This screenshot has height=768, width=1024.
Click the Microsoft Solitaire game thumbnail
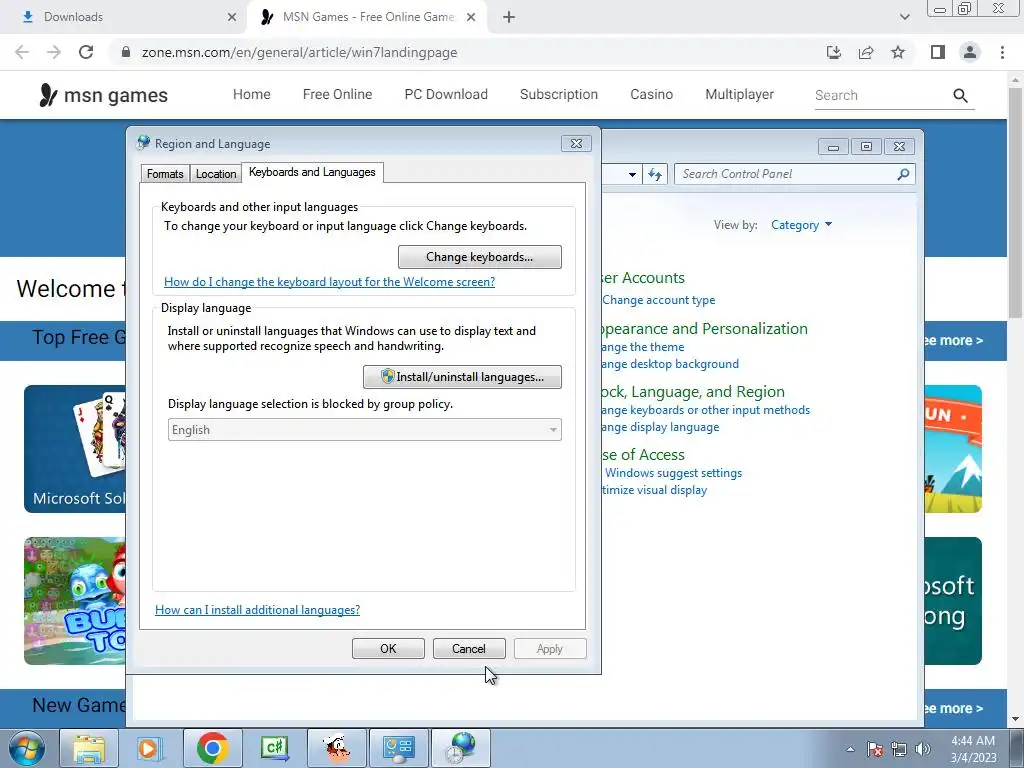(74, 449)
